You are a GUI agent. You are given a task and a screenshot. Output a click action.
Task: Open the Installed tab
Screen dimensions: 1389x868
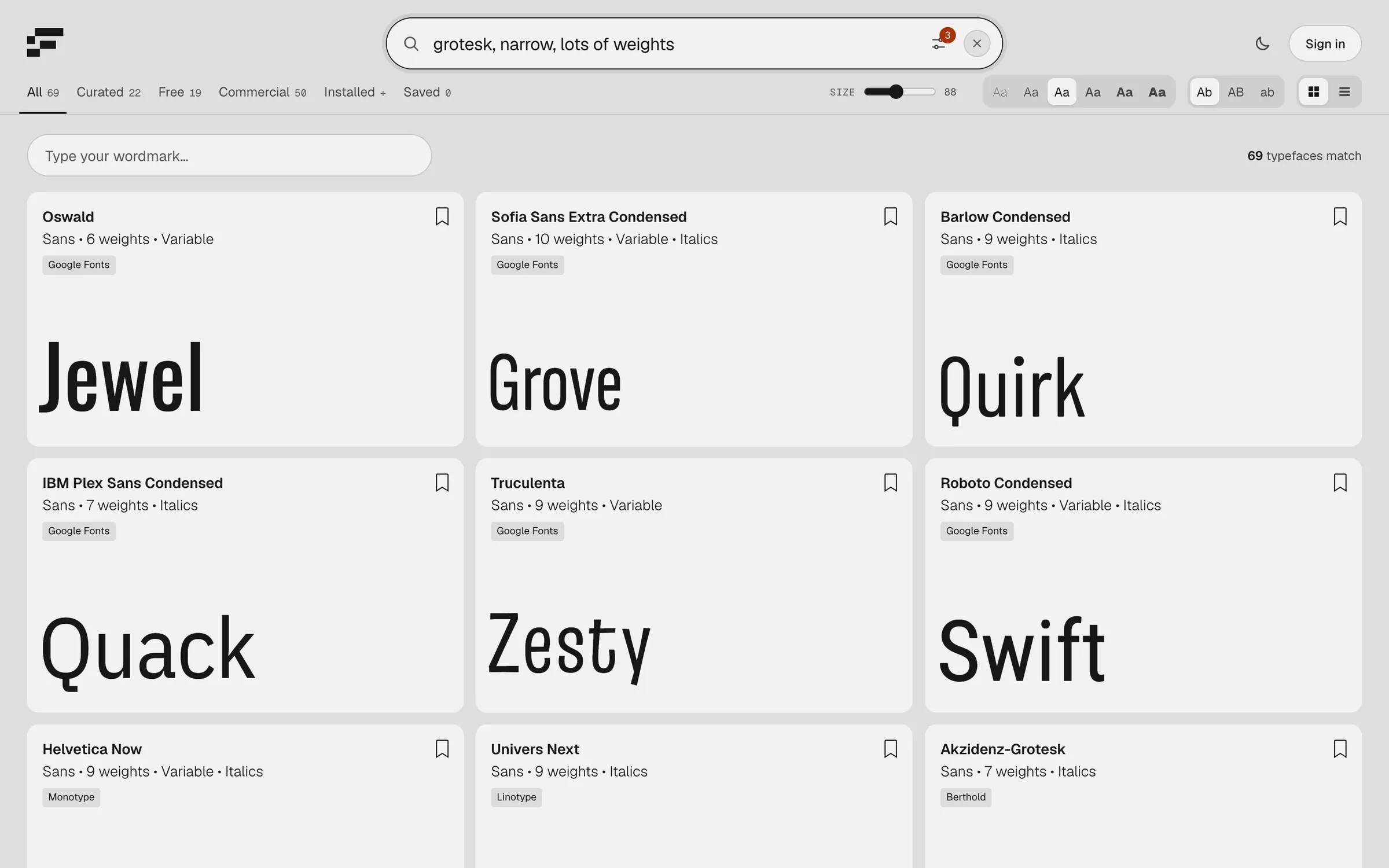coord(355,92)
